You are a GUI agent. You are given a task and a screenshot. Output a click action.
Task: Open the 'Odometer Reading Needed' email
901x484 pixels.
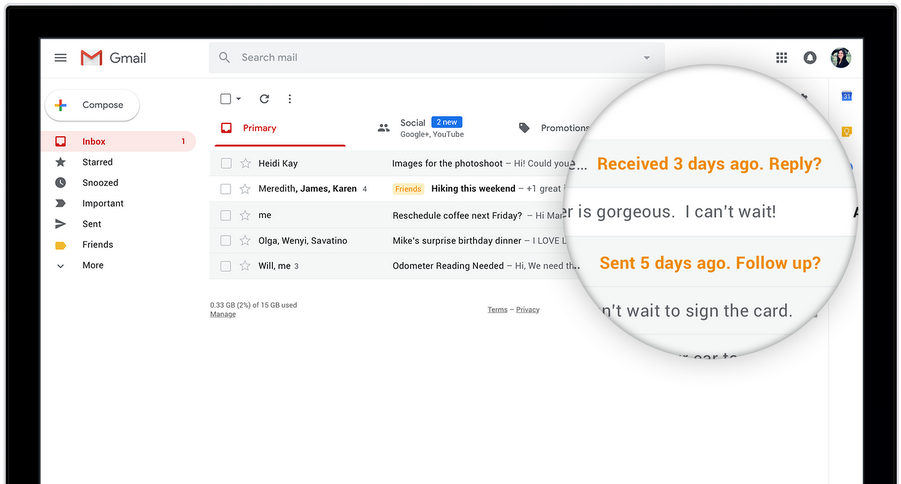pos(448,266)
